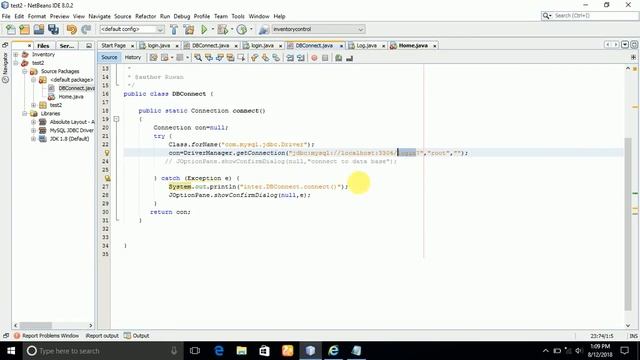Toggle Highlight Search editor icon
640x360 pixels.
[230, 58]
